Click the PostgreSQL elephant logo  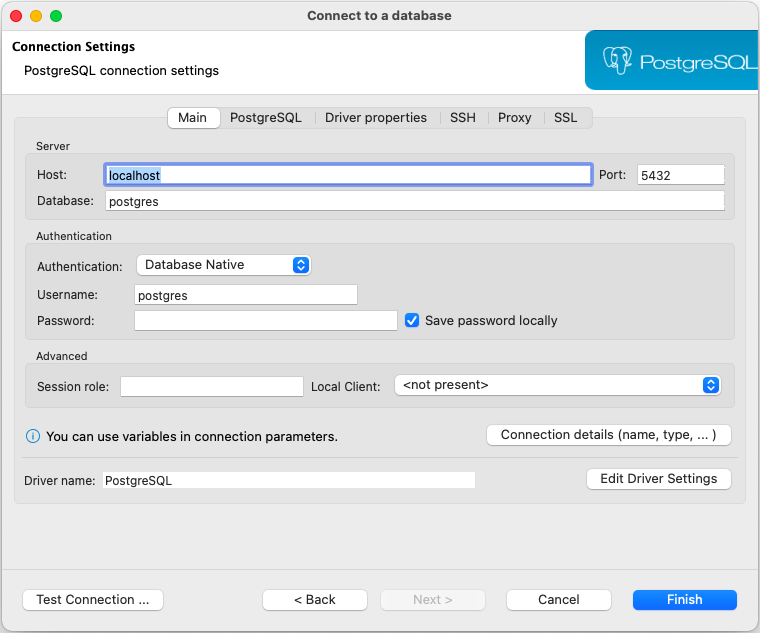[x=617, y=61]
